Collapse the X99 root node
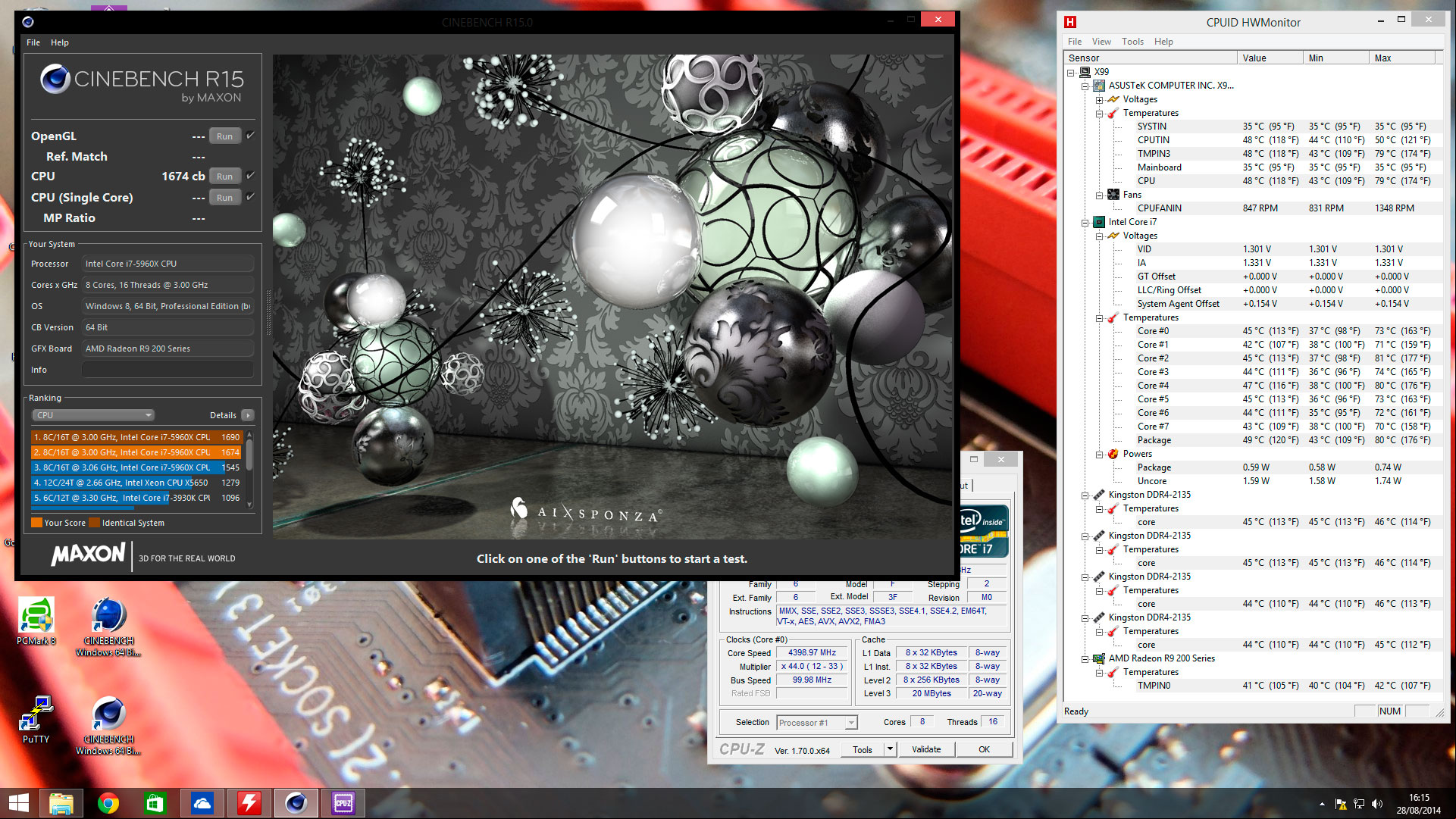This screenshot has height=819, width=1456. 1071,73
